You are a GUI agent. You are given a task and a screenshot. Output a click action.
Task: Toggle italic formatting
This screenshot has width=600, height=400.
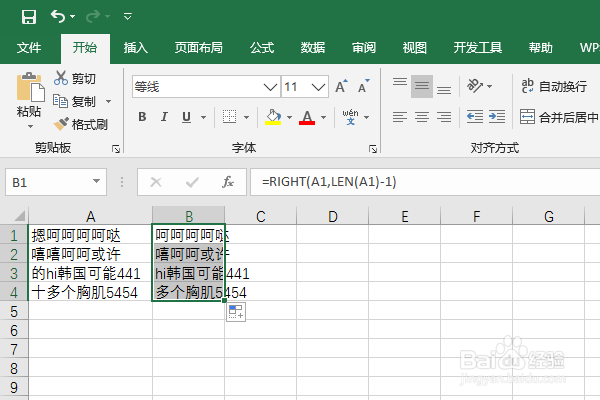[164, 117]
